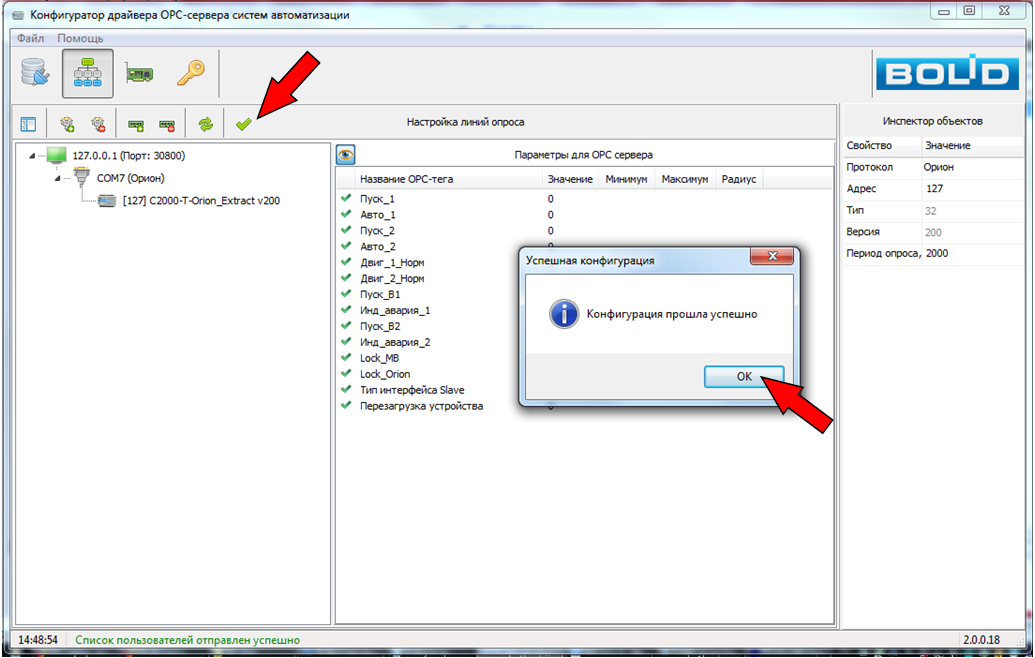Screen dimensions: 1035x658
Task: Click the green refresh arrows icon
Action: click(x=205, y=124)
